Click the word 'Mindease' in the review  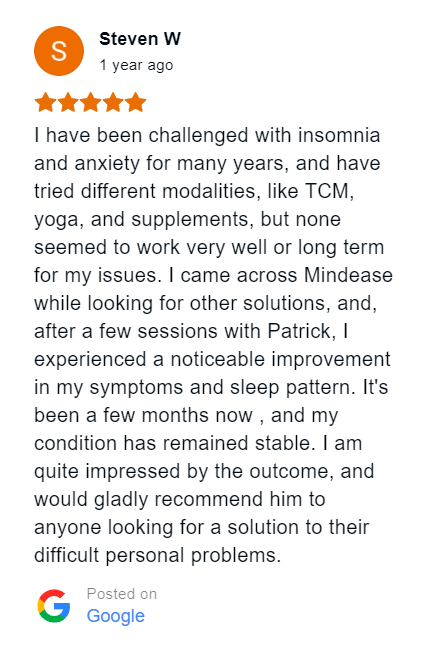click(x=348, y=275)
